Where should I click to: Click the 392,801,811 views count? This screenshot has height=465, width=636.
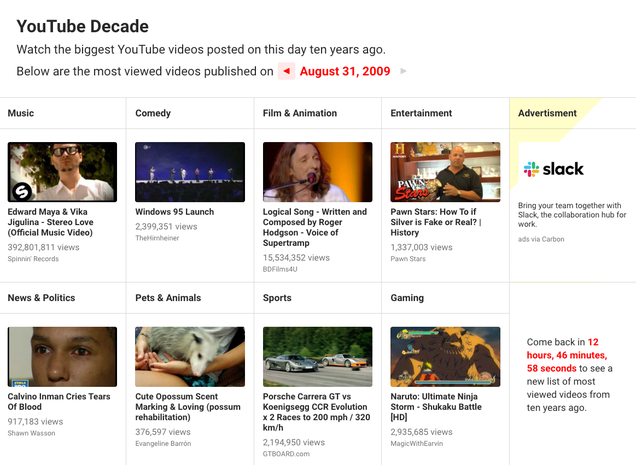[43, 248]
